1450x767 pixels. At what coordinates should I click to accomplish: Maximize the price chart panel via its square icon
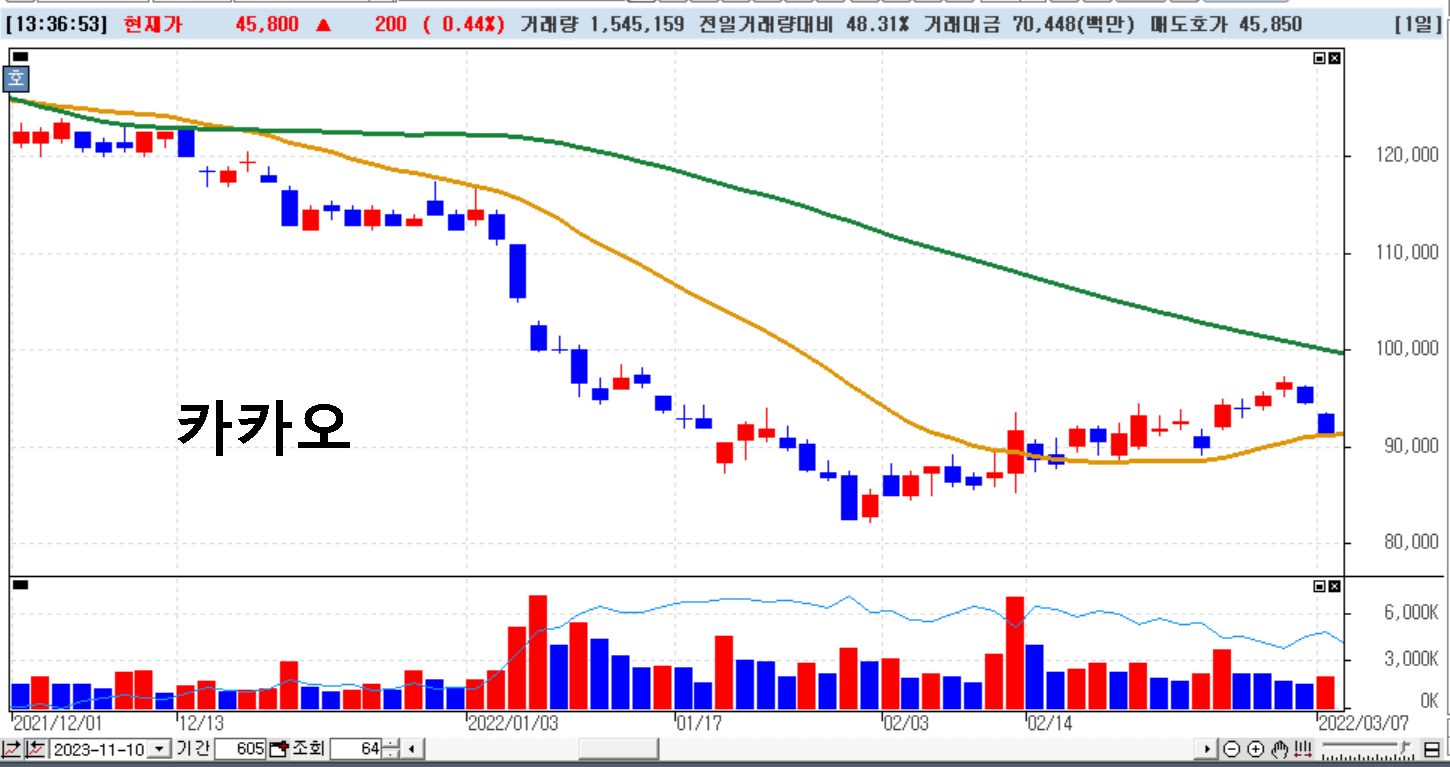1319,58
